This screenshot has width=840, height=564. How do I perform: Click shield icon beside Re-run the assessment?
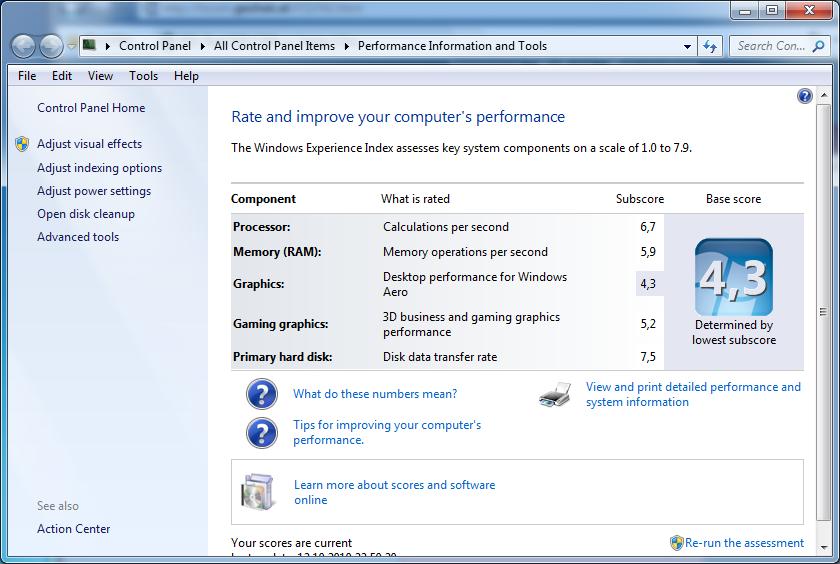coord(677,543)
